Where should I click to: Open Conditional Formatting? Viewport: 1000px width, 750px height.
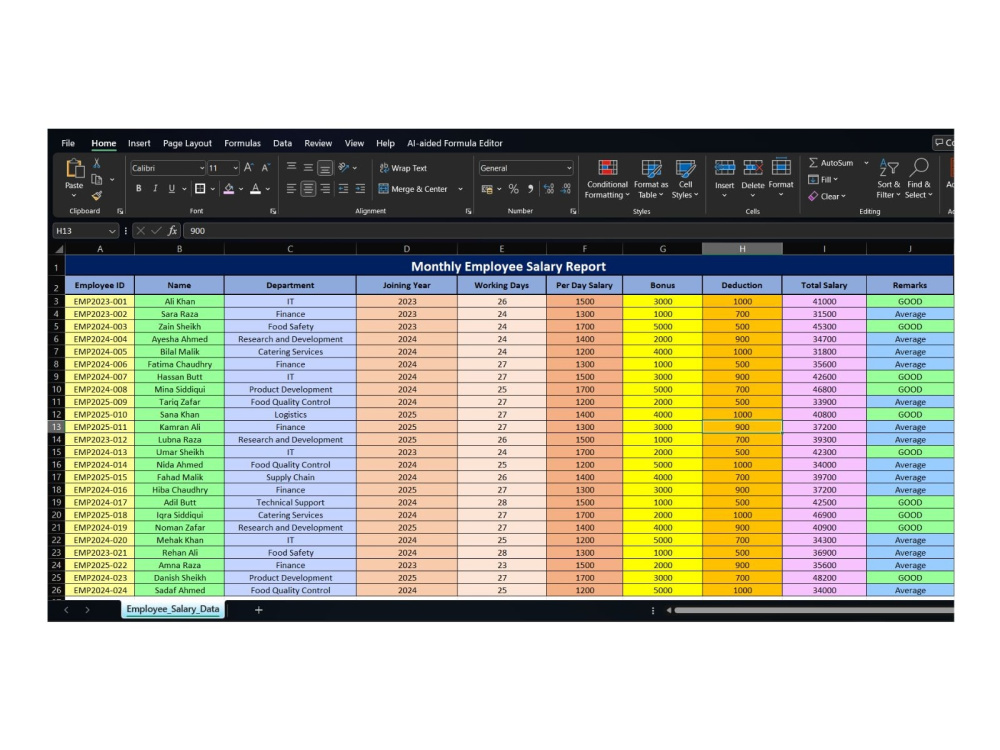click(607, 179)
